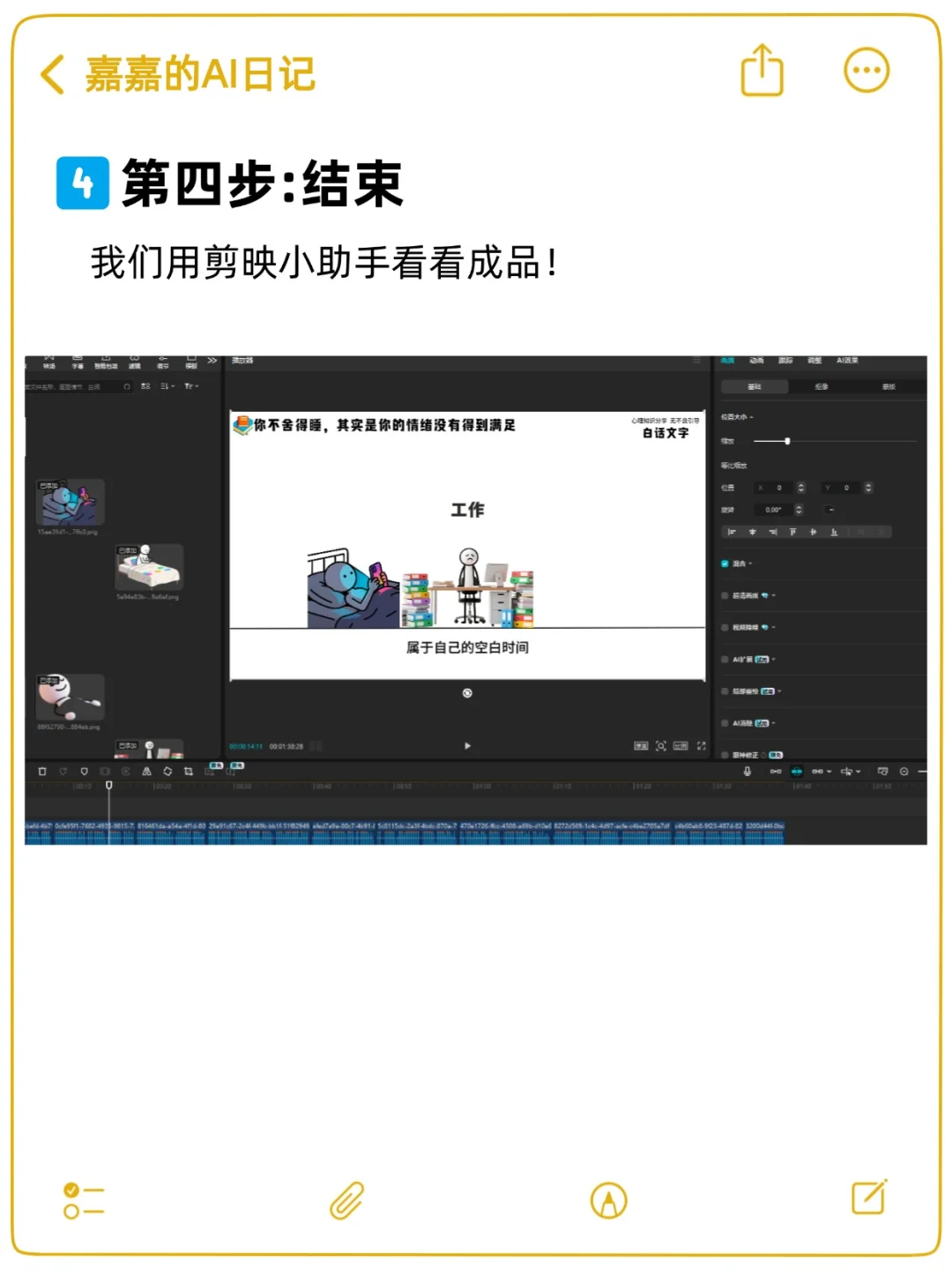Open the 字幕 (Subtitles) panel
952x1270 pixels.
78,359
